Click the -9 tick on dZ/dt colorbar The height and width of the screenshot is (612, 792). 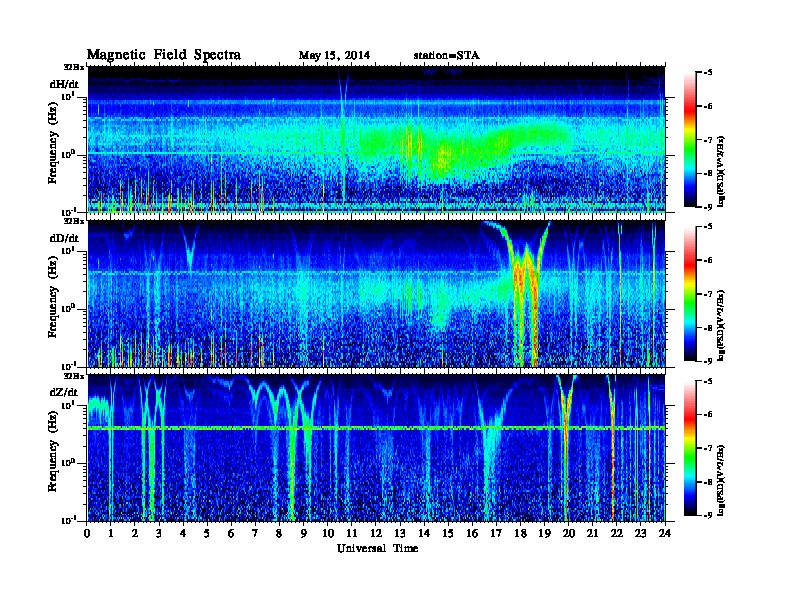(708, 516)
